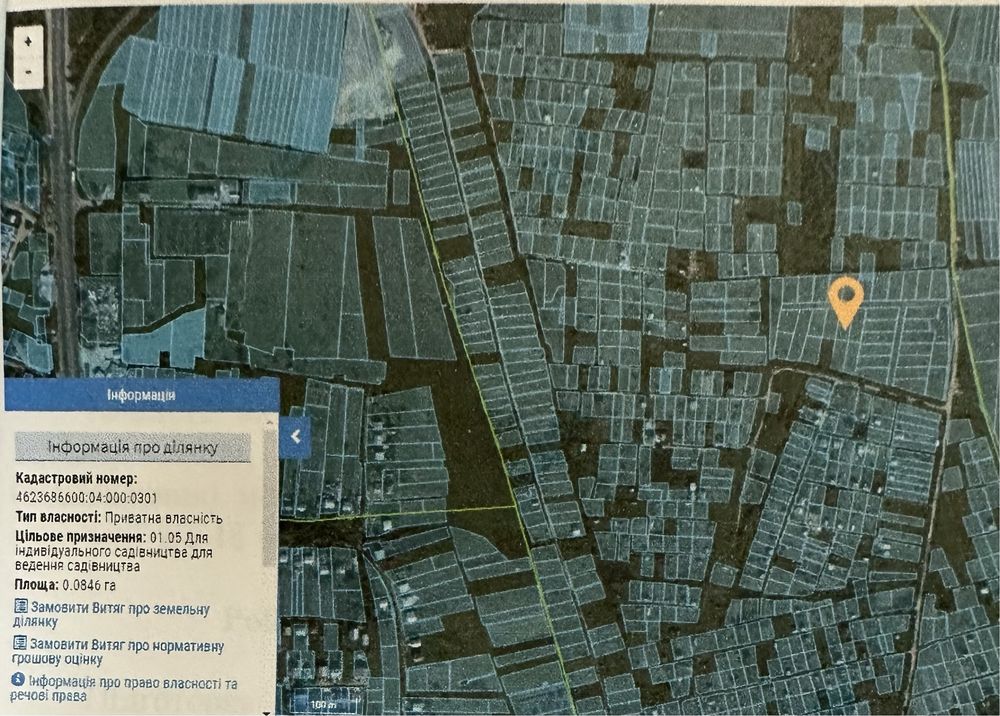Click the Приватна власність ownership type text
This screenshot has height=716, width=1000.
[164, 518]
